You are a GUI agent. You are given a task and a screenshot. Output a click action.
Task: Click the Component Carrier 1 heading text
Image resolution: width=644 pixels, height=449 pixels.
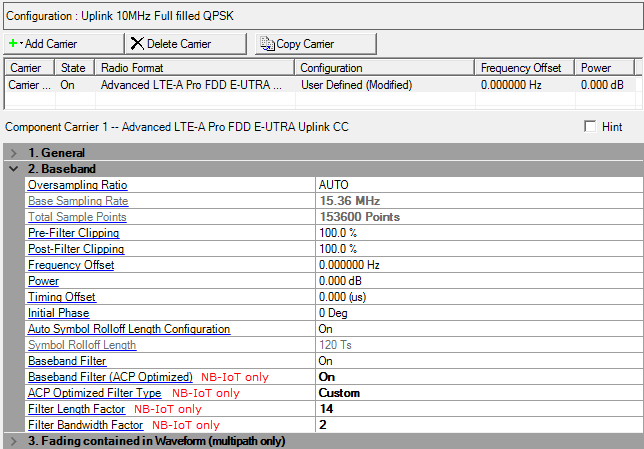click(177, 127)
